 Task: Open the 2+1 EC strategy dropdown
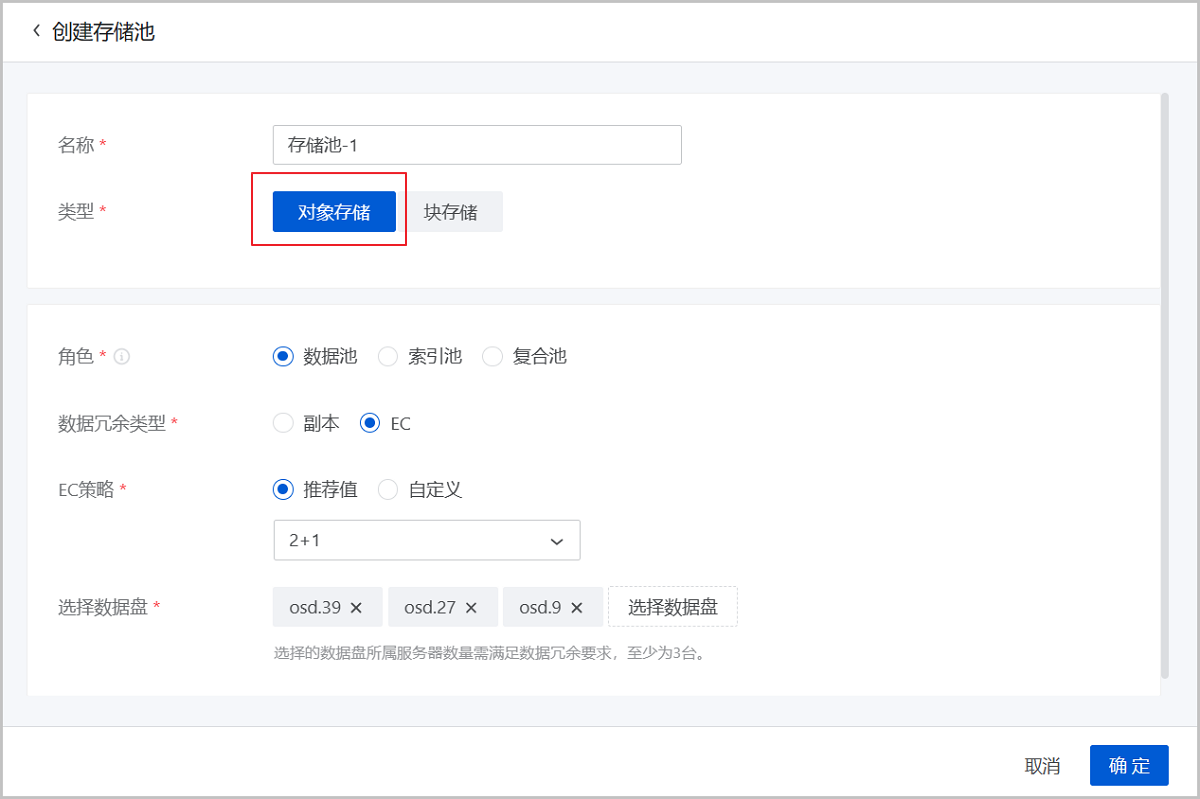pyautogui.click(x=427, y=540)
